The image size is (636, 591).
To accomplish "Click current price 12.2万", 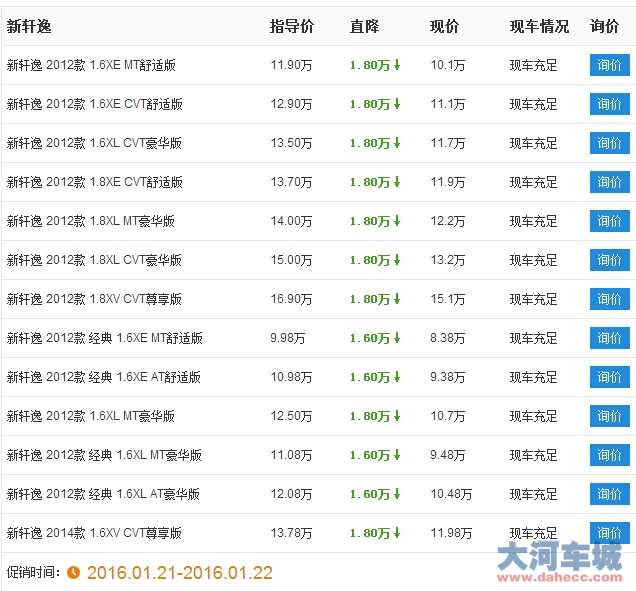I will pyautogui.click(x=447, y=221).
